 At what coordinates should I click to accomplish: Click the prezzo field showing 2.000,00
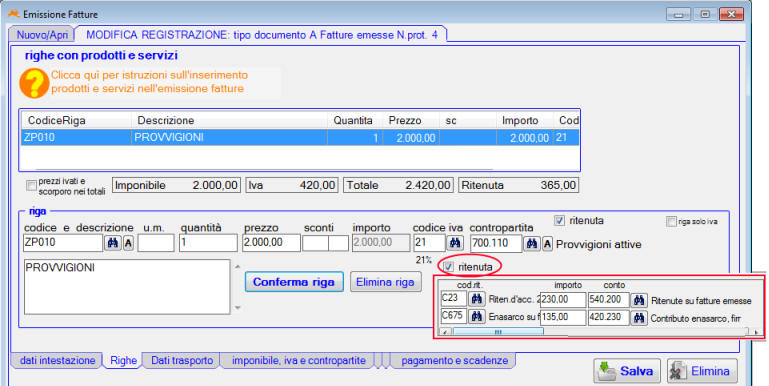point(271,243)
